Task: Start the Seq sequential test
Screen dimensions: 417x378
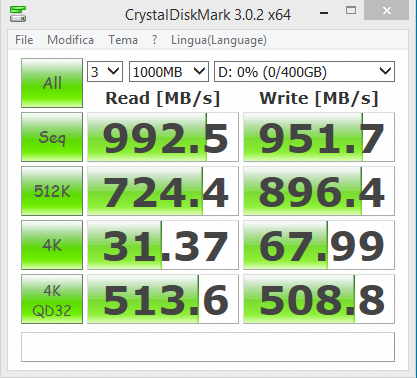Action: 52,137
